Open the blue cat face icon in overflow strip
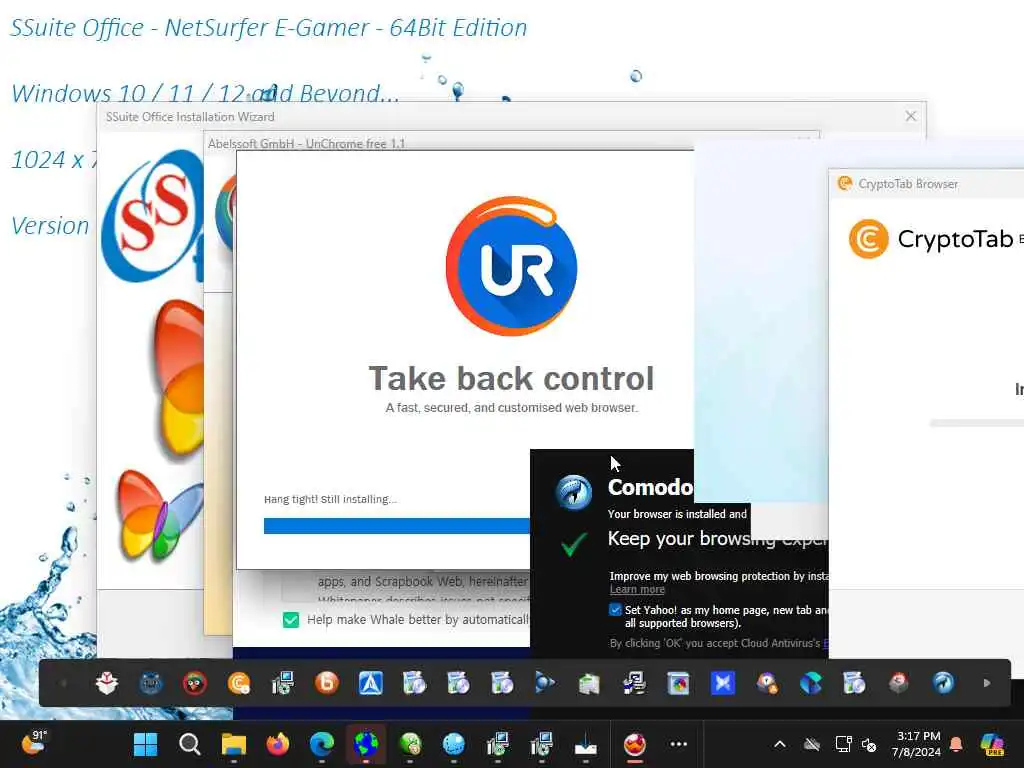1024x768 pixels. [x=151, y=683]
